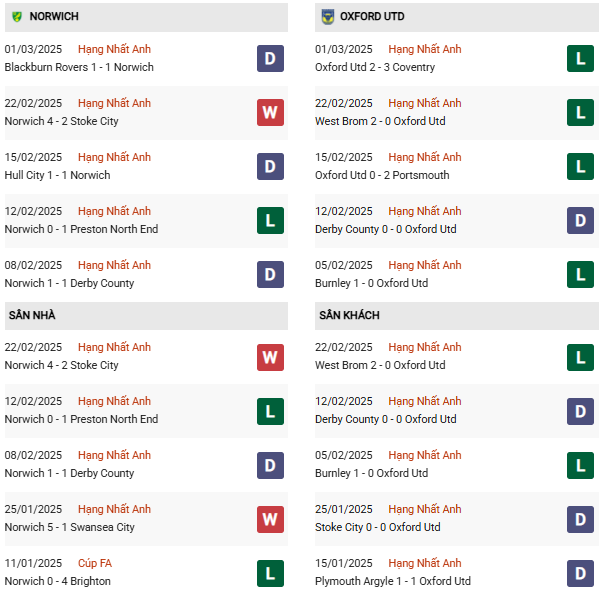
Task: Select the West Brom 2 - 0 Oxford Utd result in recent form
Action: coord(380,121)
